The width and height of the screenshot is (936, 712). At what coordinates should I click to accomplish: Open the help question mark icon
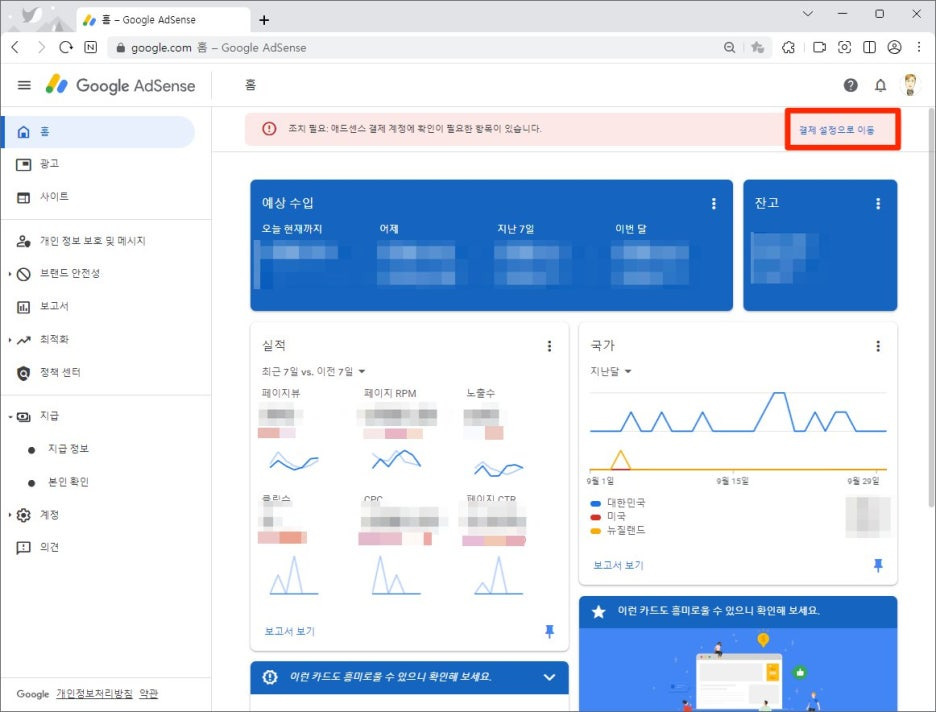tap(850, 85)
